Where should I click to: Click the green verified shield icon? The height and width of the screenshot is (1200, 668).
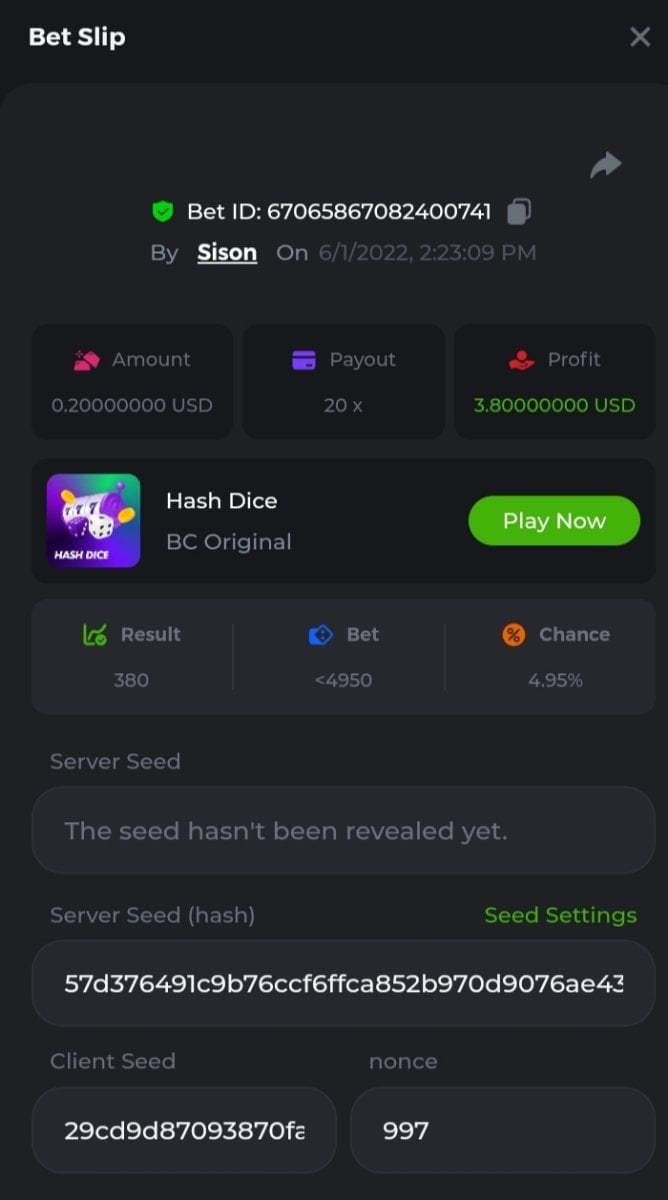[x=162, y=211]
